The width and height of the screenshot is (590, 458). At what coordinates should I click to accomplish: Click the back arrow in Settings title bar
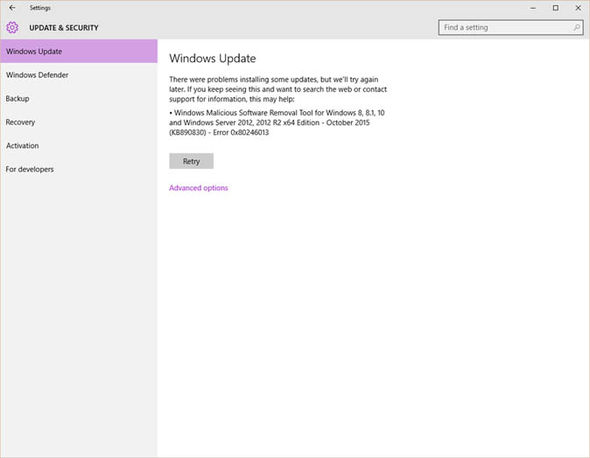(x=12, y=8)
